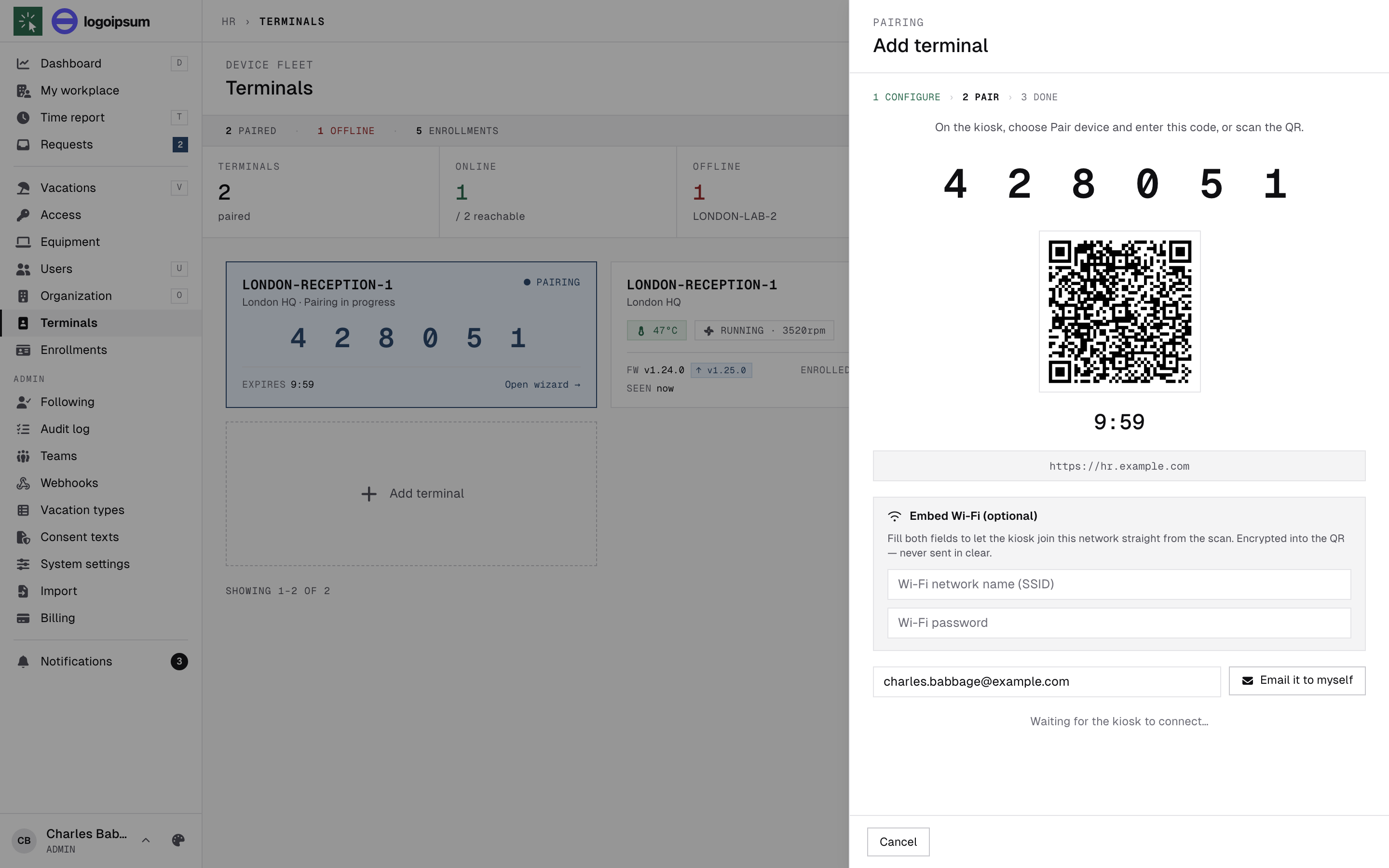
Task: Click the Equipment laptop icon
Action: pyautogui.click(x=23, y=242)
